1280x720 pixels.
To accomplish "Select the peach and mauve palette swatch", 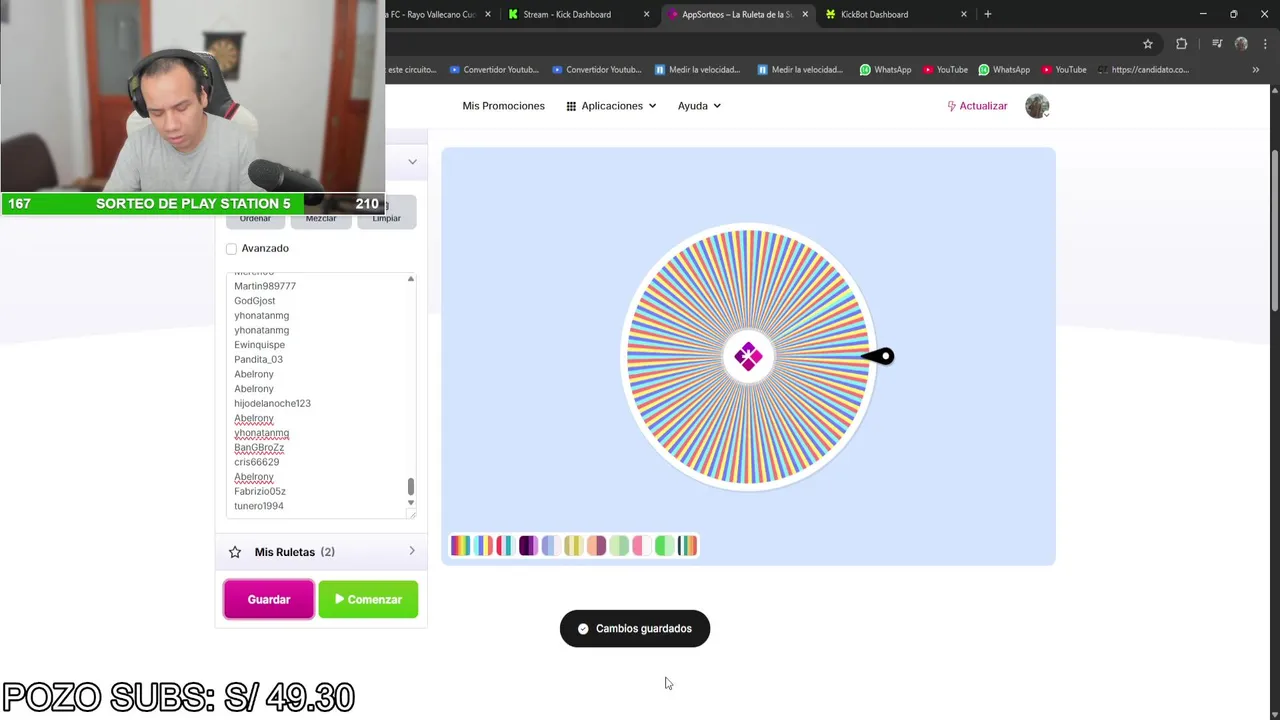I will tap(596, 546).
